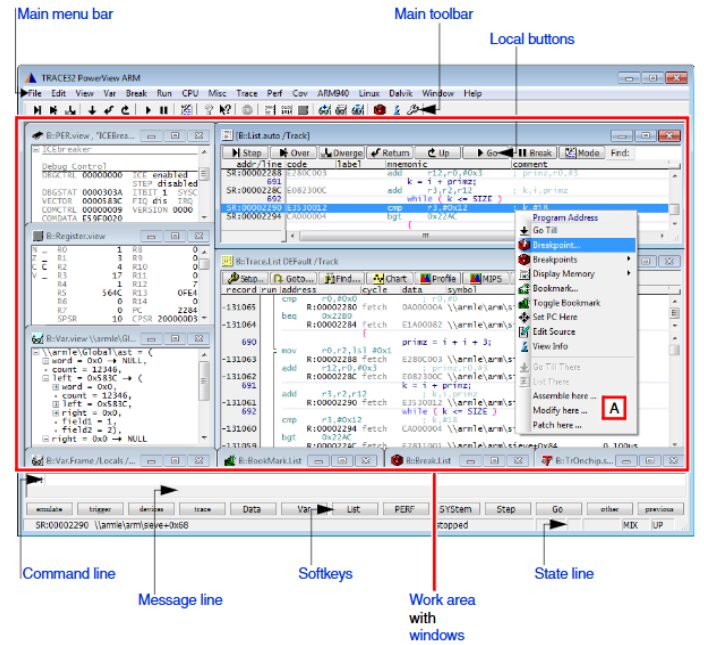Screen dimensions: 704x645
Task: Choose 'Toggle Bookmark' in context menu
Action: [576, 303]
